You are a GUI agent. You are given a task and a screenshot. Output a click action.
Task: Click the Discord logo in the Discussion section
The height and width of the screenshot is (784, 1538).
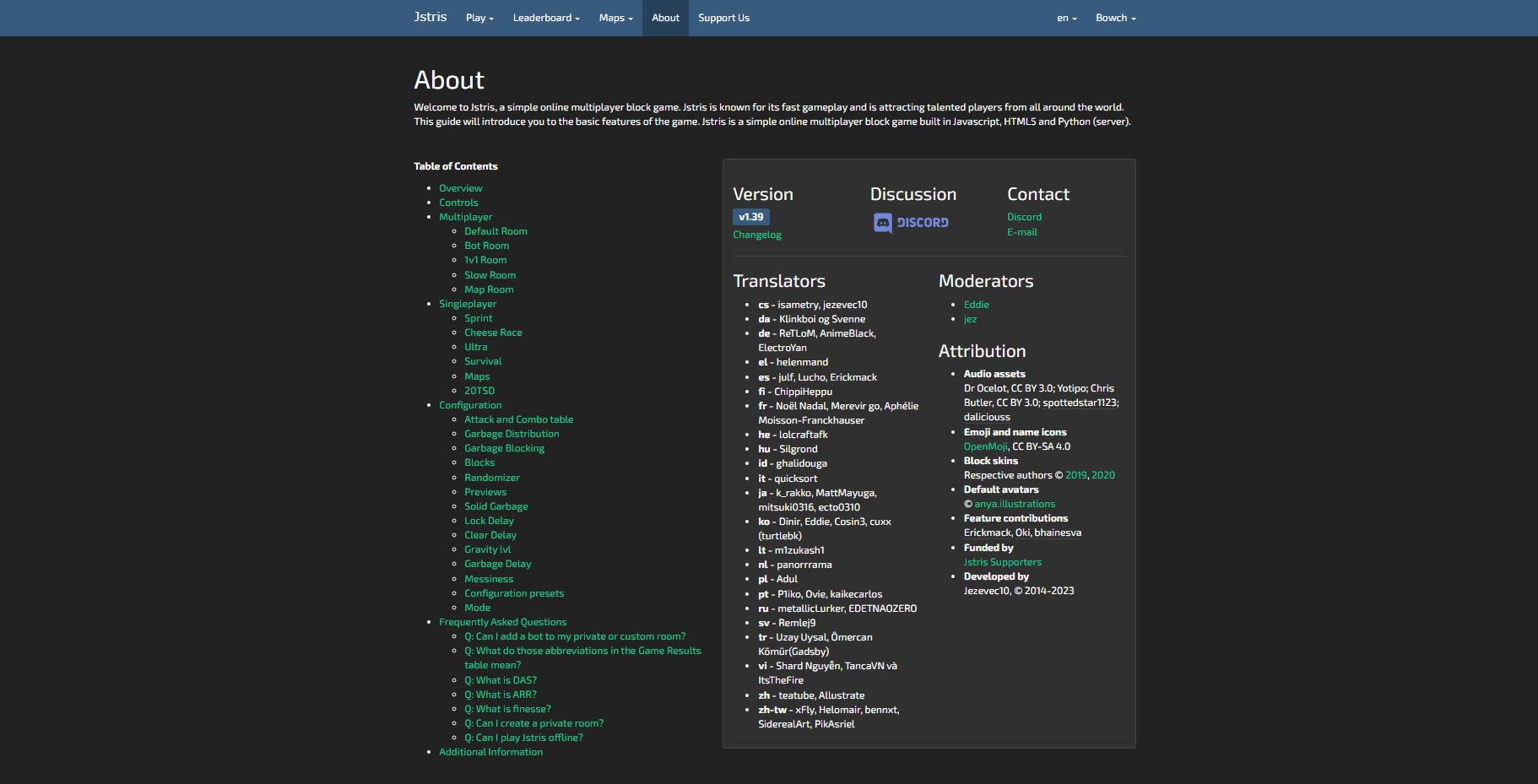point(910,222)
